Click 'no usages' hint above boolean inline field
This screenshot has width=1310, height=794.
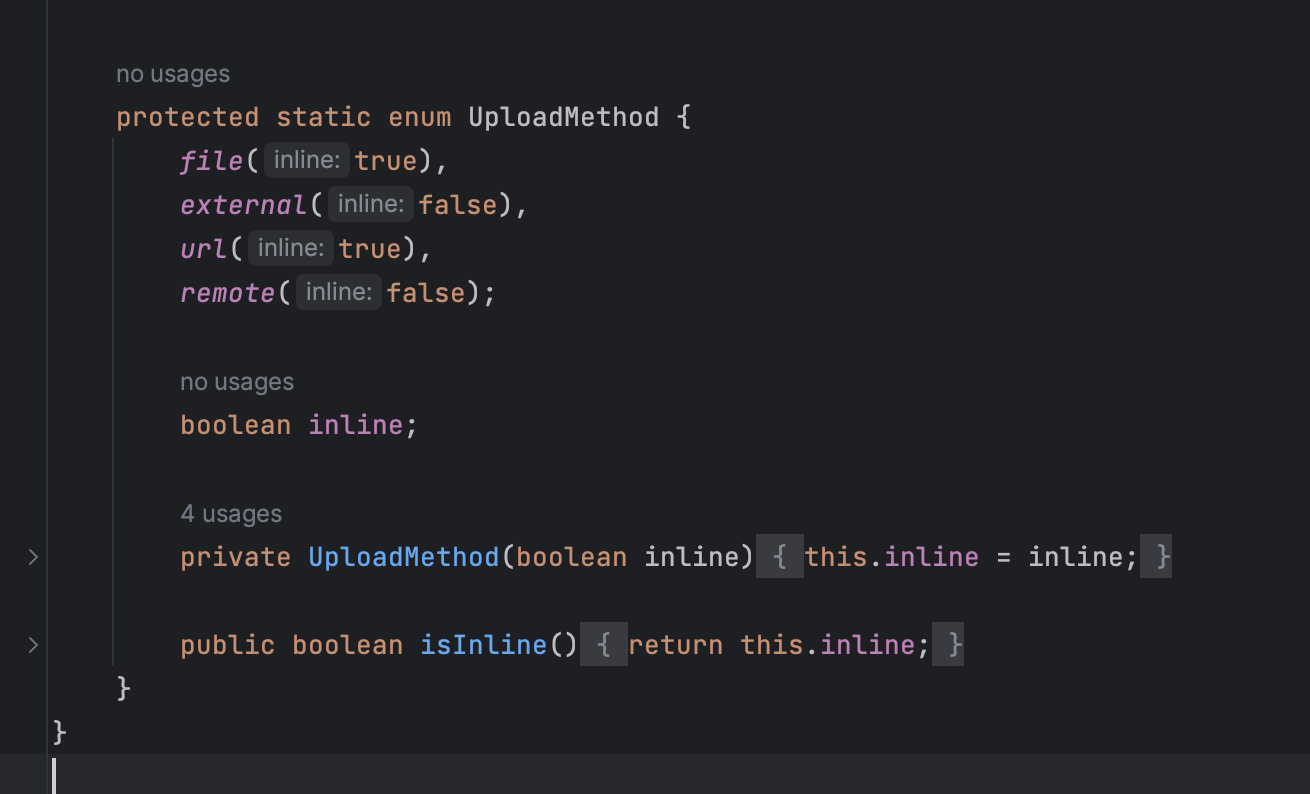(x=237, y=382)
